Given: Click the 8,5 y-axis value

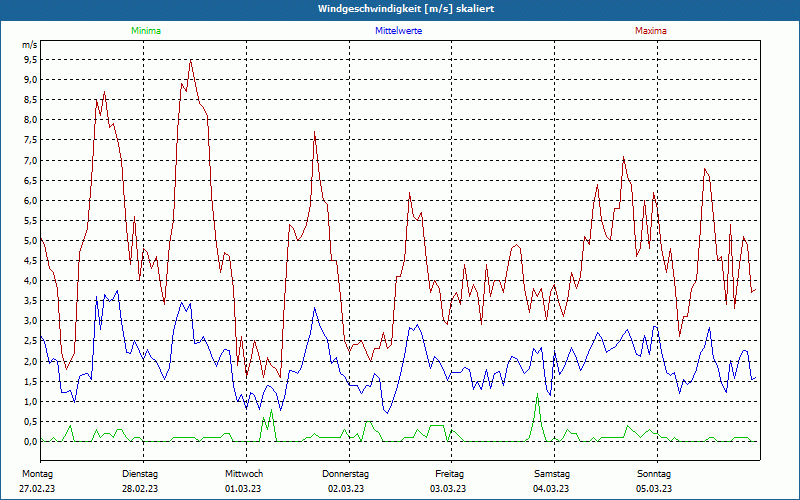Looking at the screenshot, I should tap(31, 100).
